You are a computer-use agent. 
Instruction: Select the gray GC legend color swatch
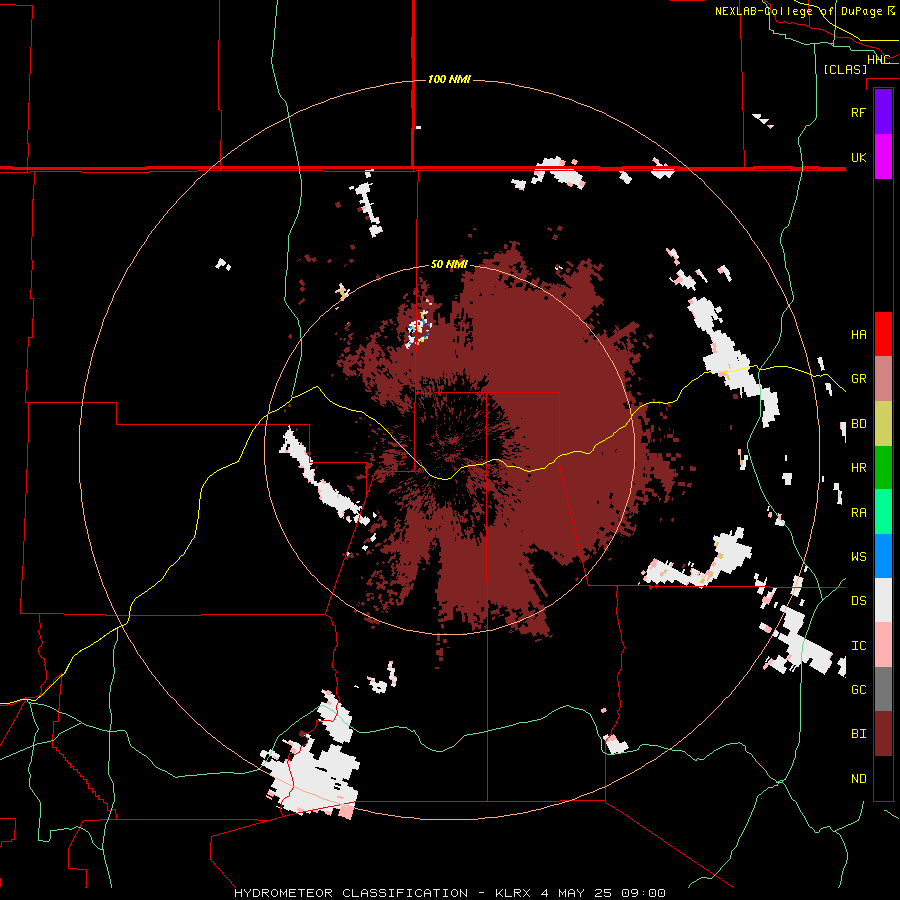(883, 689)
